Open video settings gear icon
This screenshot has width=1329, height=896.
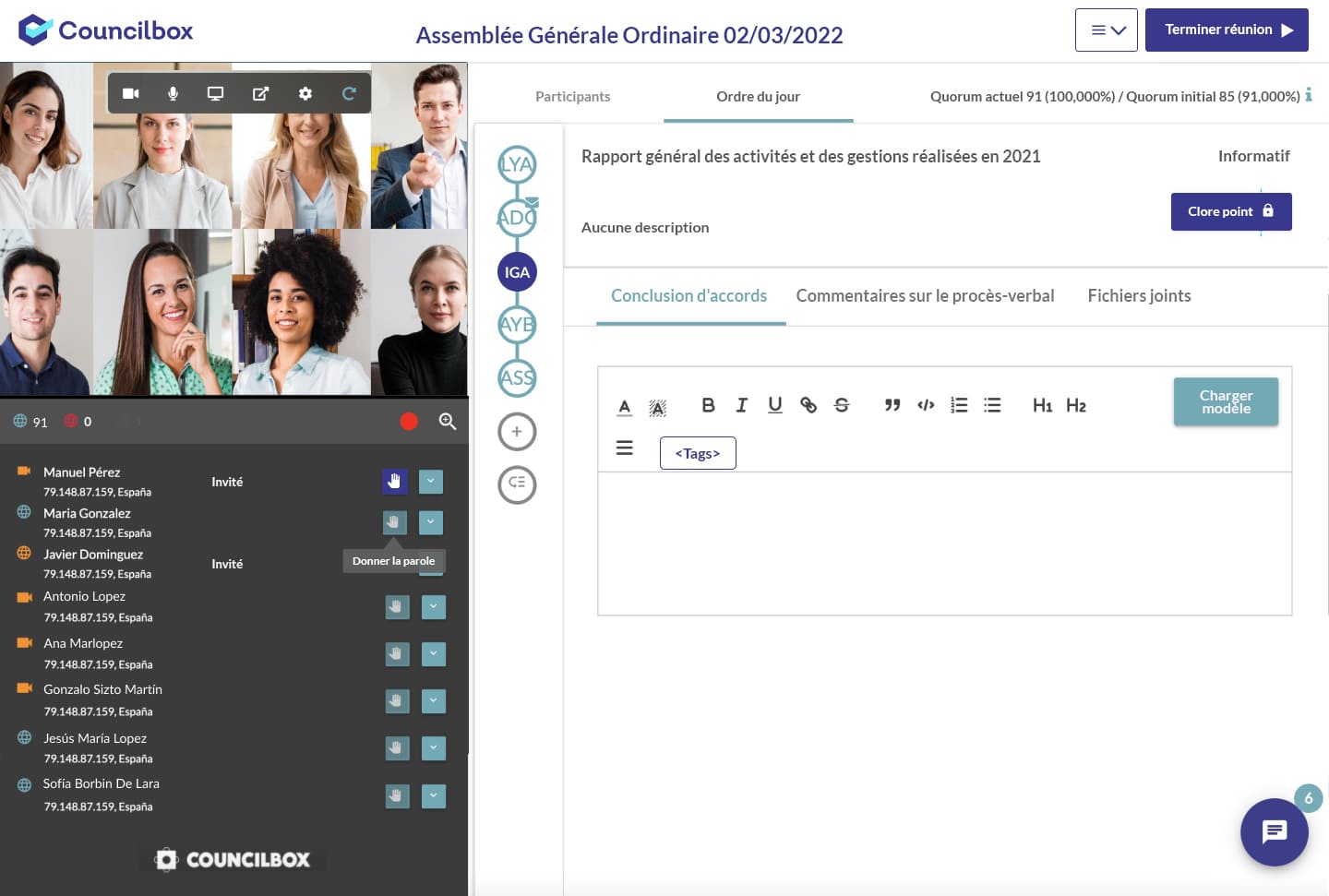click(x=305, y=93)
